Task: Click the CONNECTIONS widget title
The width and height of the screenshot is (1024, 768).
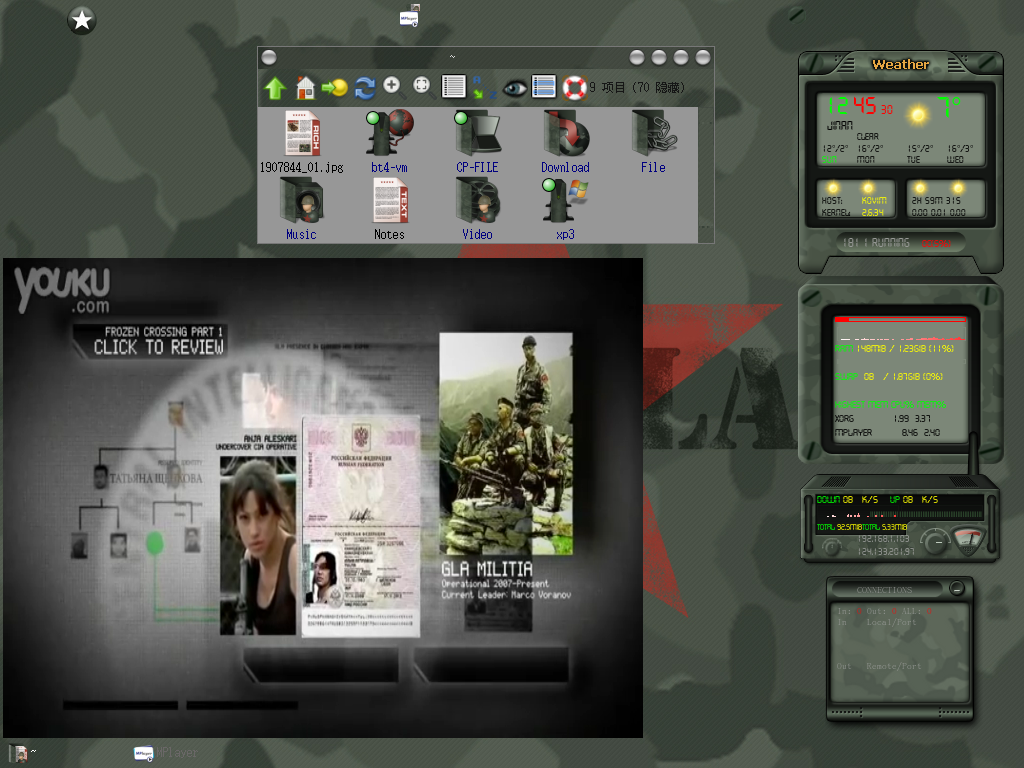Action: point(884,590)
